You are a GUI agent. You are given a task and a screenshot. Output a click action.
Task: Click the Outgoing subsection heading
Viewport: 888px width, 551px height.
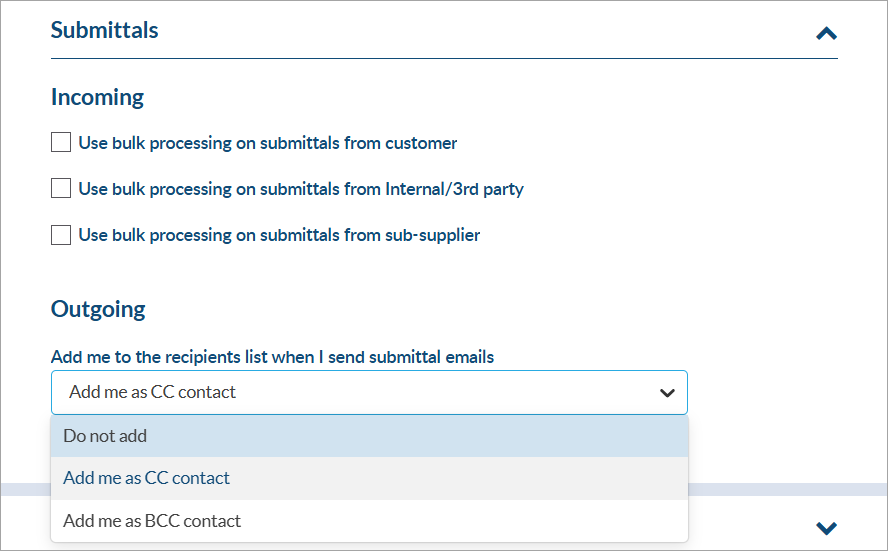[98, 309]
